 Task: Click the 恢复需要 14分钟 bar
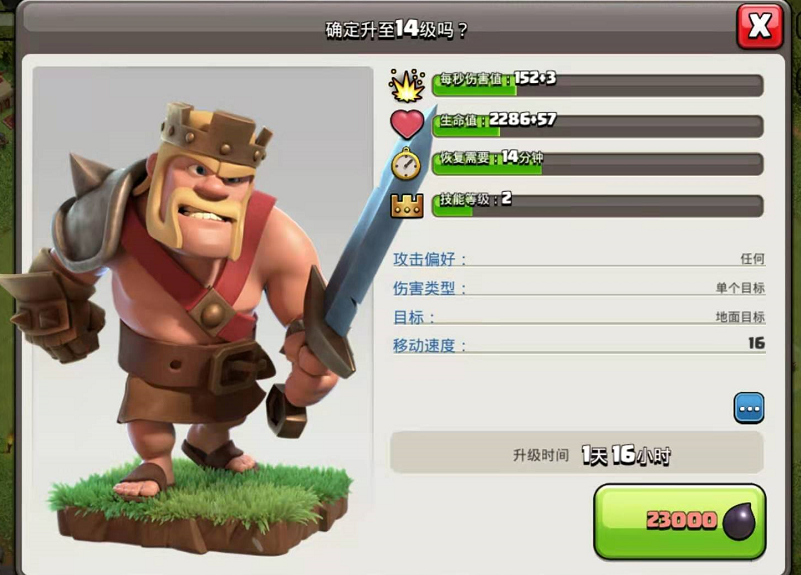tap(598, 164)
